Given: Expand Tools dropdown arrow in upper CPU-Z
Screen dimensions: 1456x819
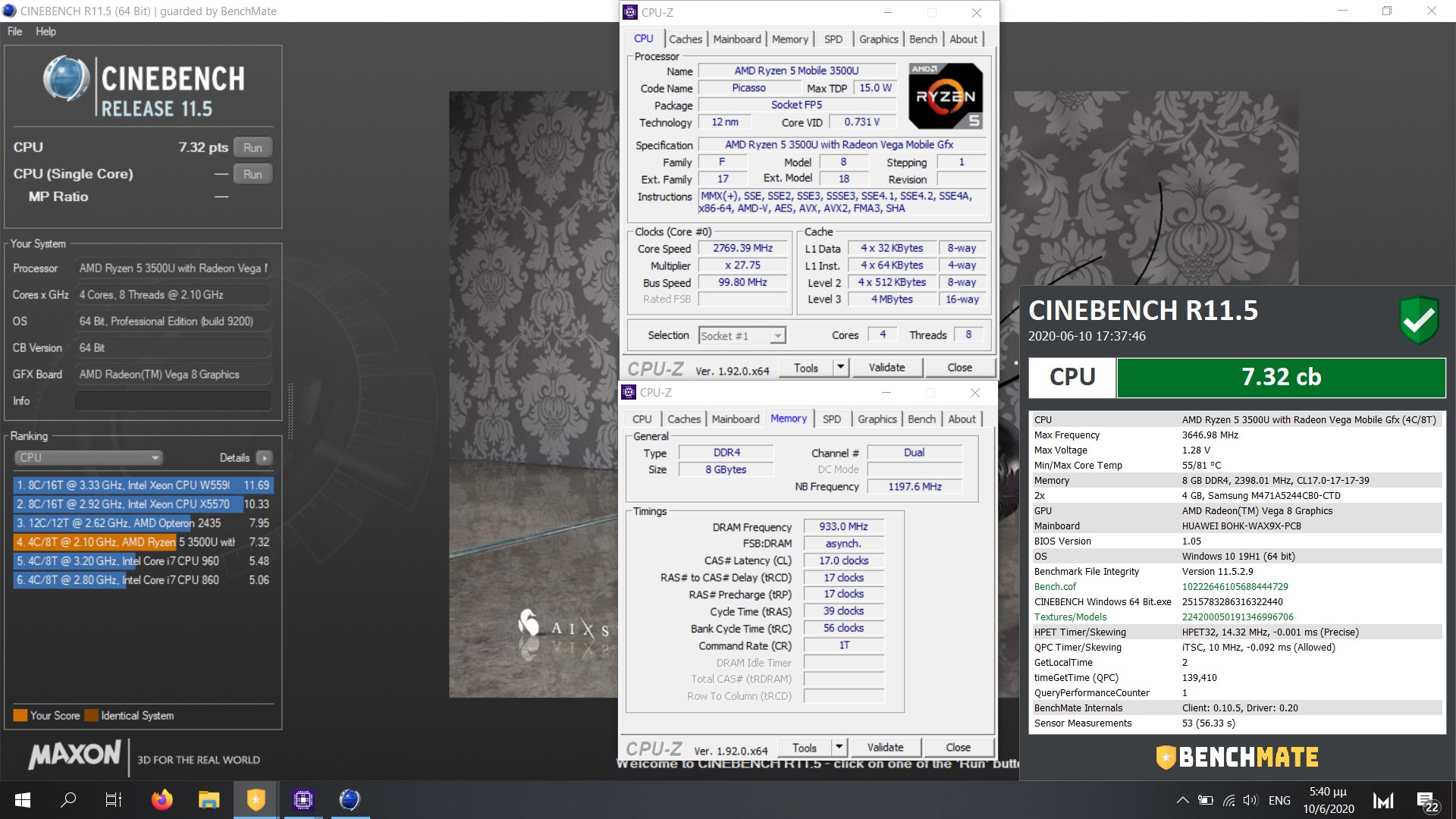Looking at the screenshot, I should (x=840, y=368).
